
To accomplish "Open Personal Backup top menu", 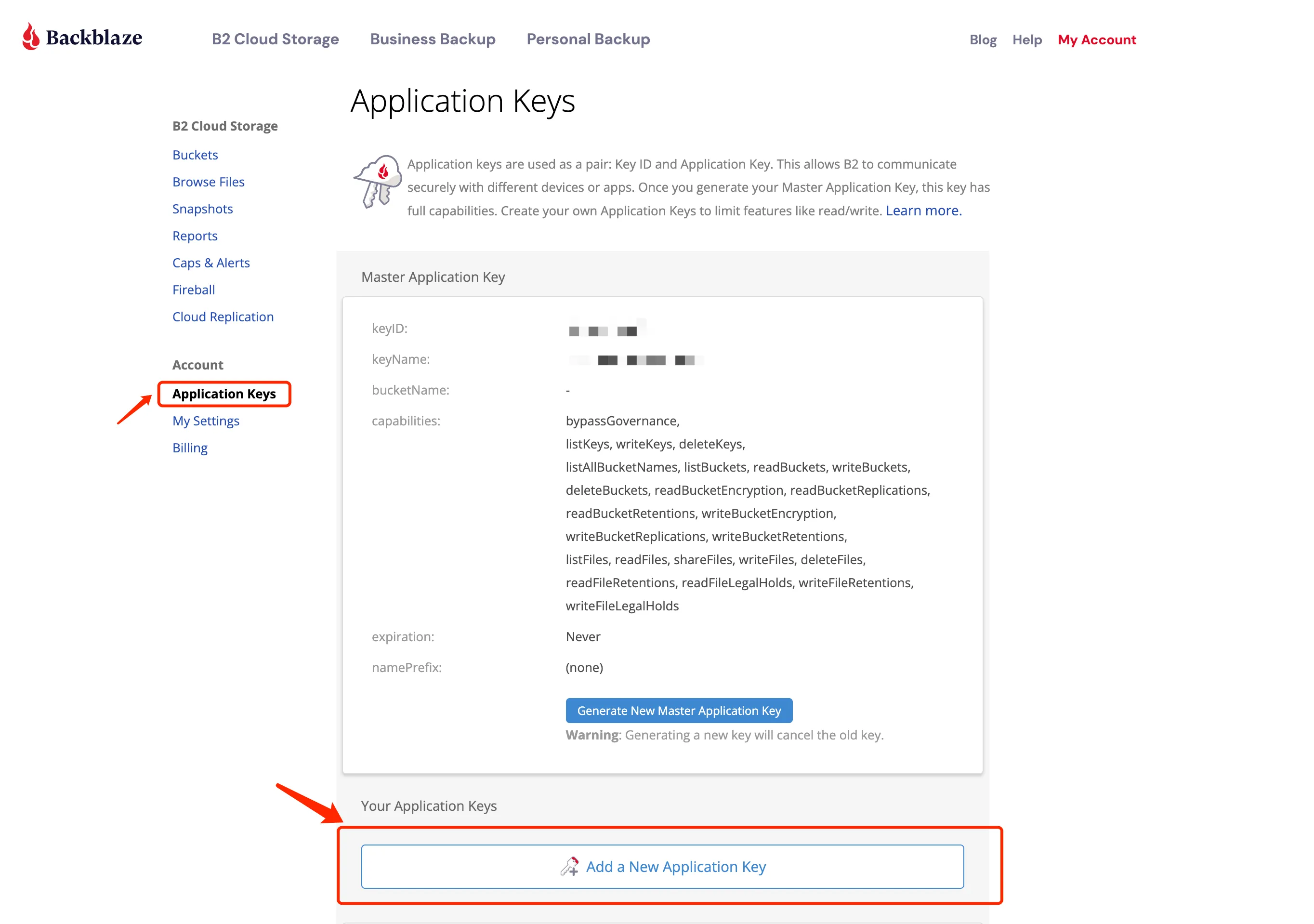I will pos(588,39).
